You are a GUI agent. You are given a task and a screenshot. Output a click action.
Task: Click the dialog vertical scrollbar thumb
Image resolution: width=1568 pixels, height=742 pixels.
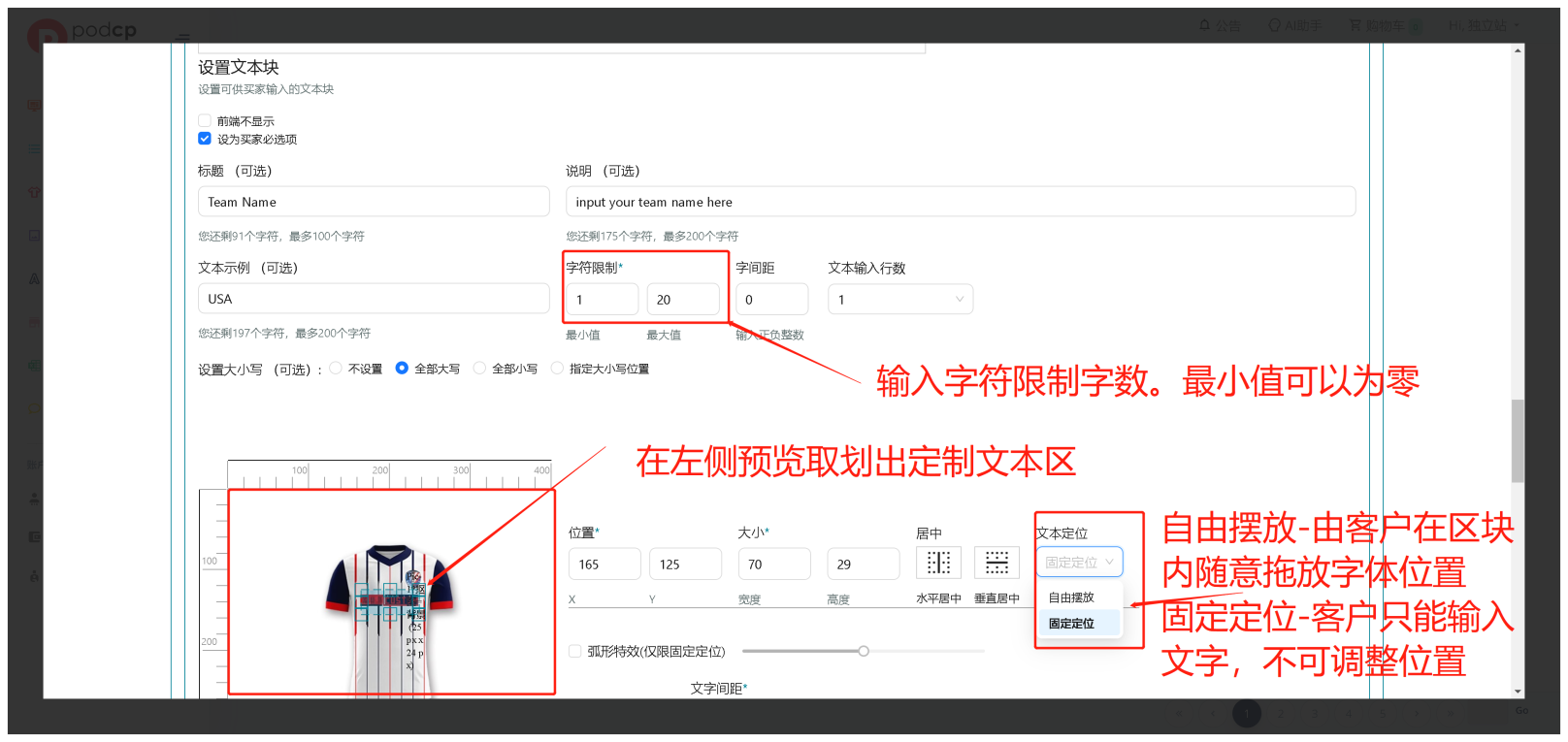(1518, 440)
